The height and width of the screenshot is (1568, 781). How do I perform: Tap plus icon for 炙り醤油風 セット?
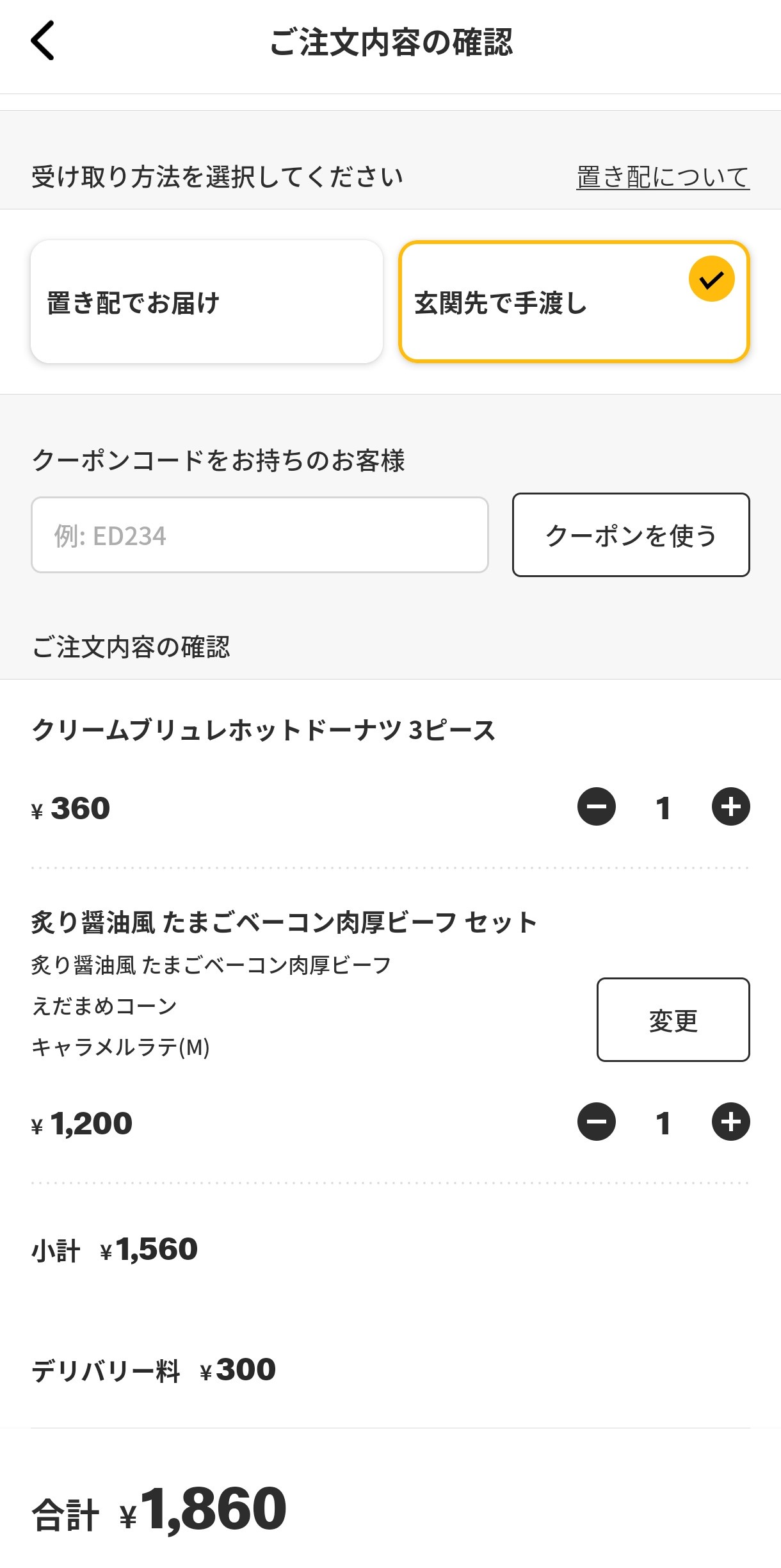tap(730, 1122)
